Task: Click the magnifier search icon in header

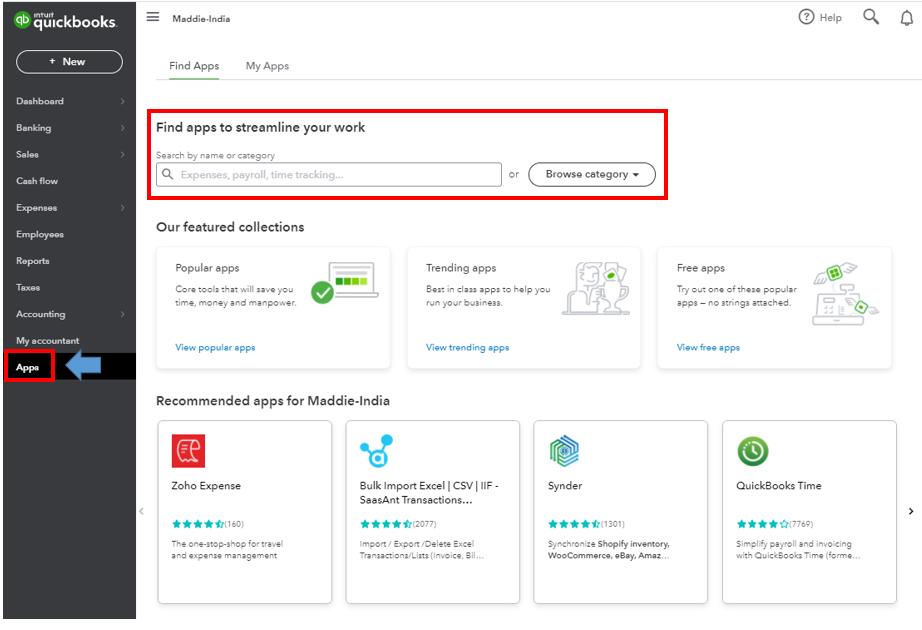Action: click(x=871, y=17)
